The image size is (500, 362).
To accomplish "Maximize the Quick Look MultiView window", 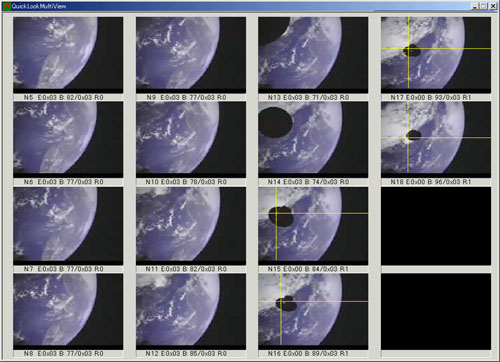I will point(484,6).
